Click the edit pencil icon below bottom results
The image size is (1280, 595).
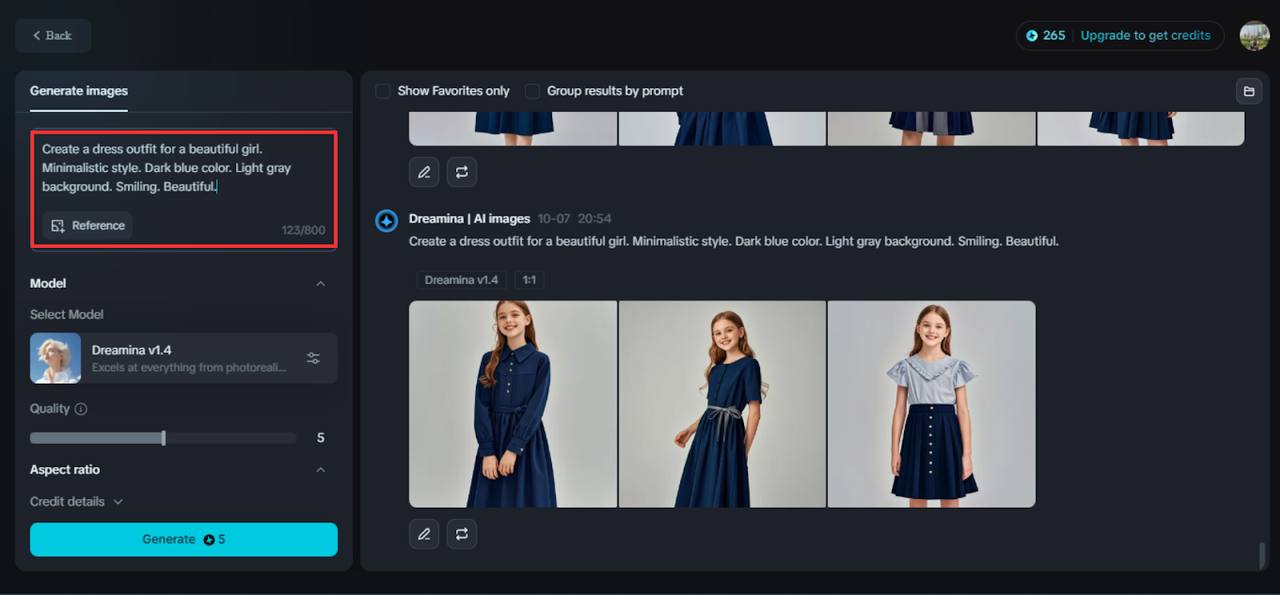click(424, 534)
